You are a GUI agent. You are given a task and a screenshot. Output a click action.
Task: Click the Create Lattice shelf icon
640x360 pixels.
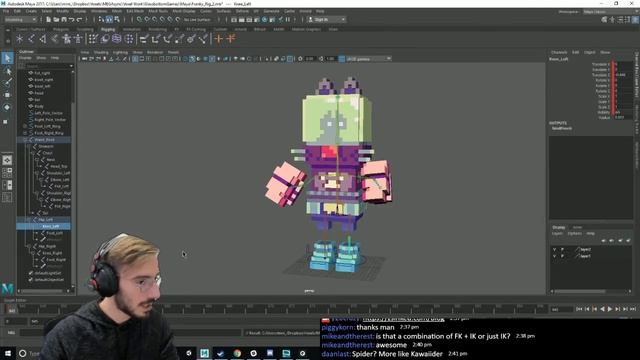point(117,39)
